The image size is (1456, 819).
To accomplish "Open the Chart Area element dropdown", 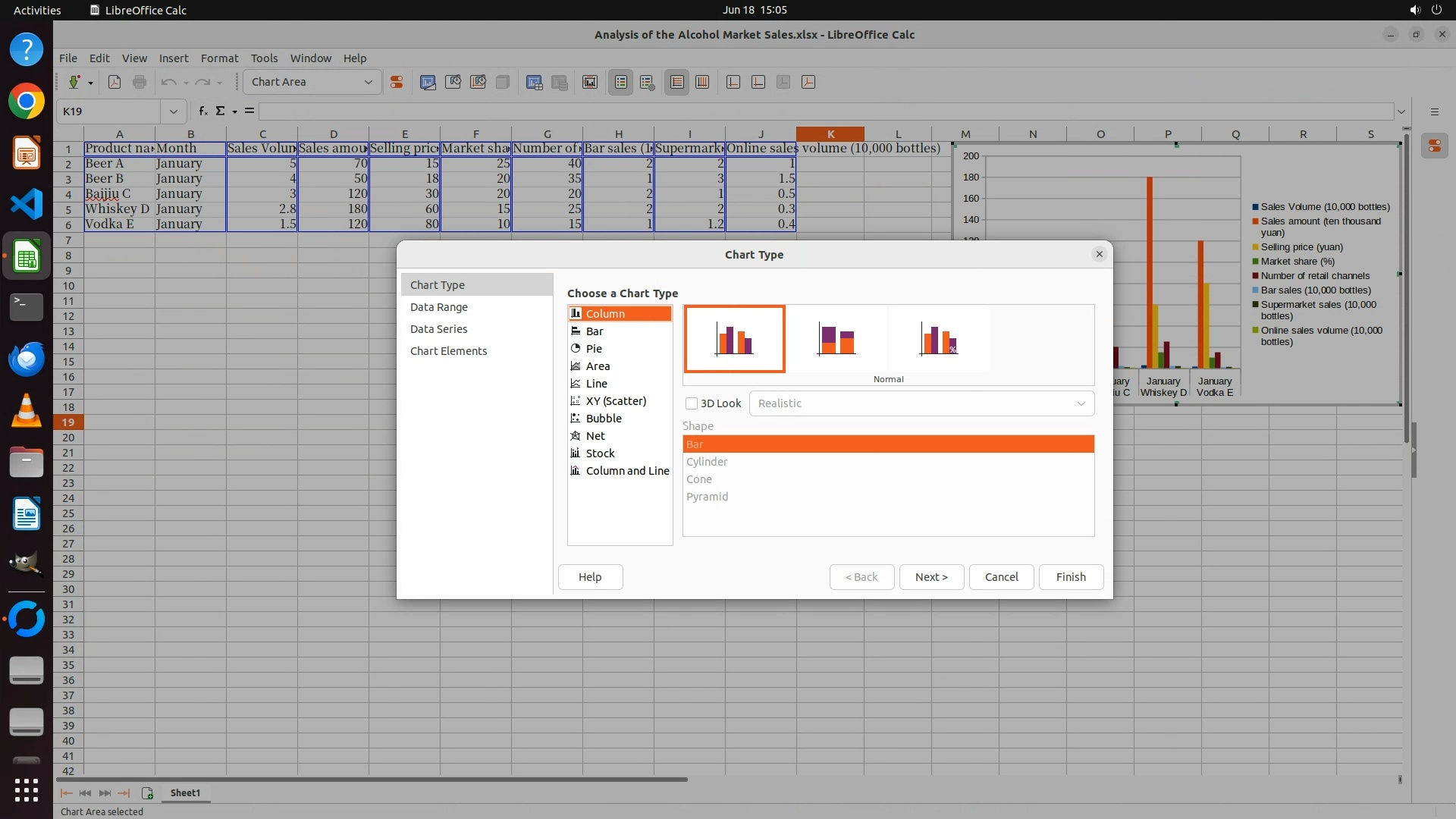I will [369, 82].
